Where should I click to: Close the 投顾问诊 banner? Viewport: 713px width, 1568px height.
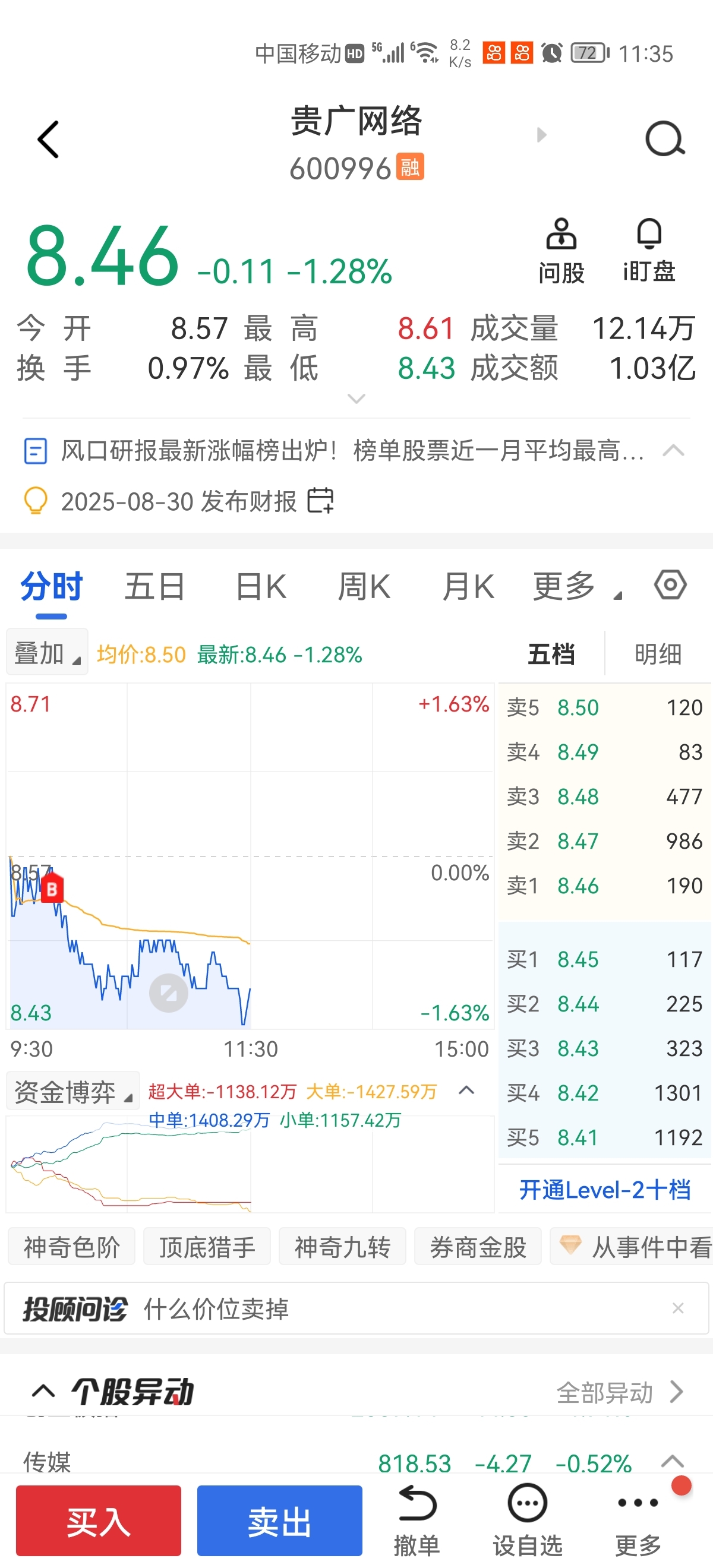tap(678, 1308)
